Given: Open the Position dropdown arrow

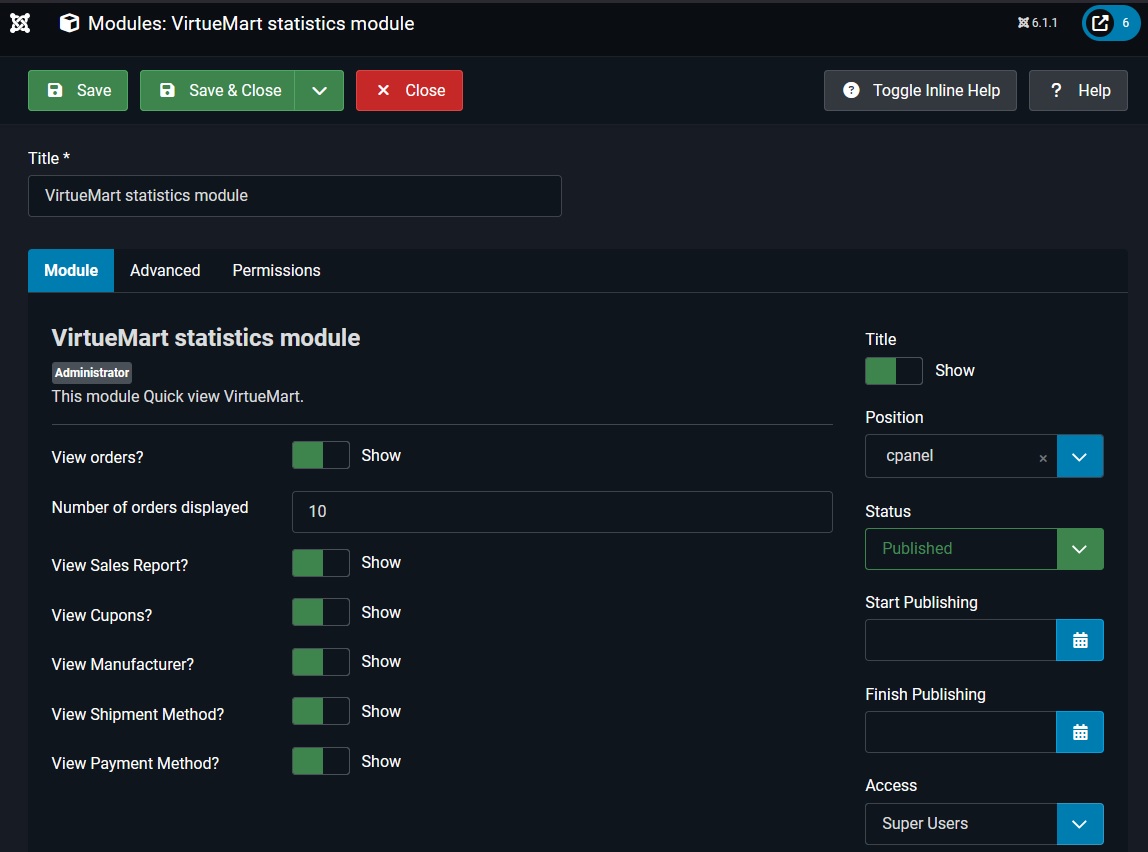Looking at the screenshot, I should coord(1080,456).
